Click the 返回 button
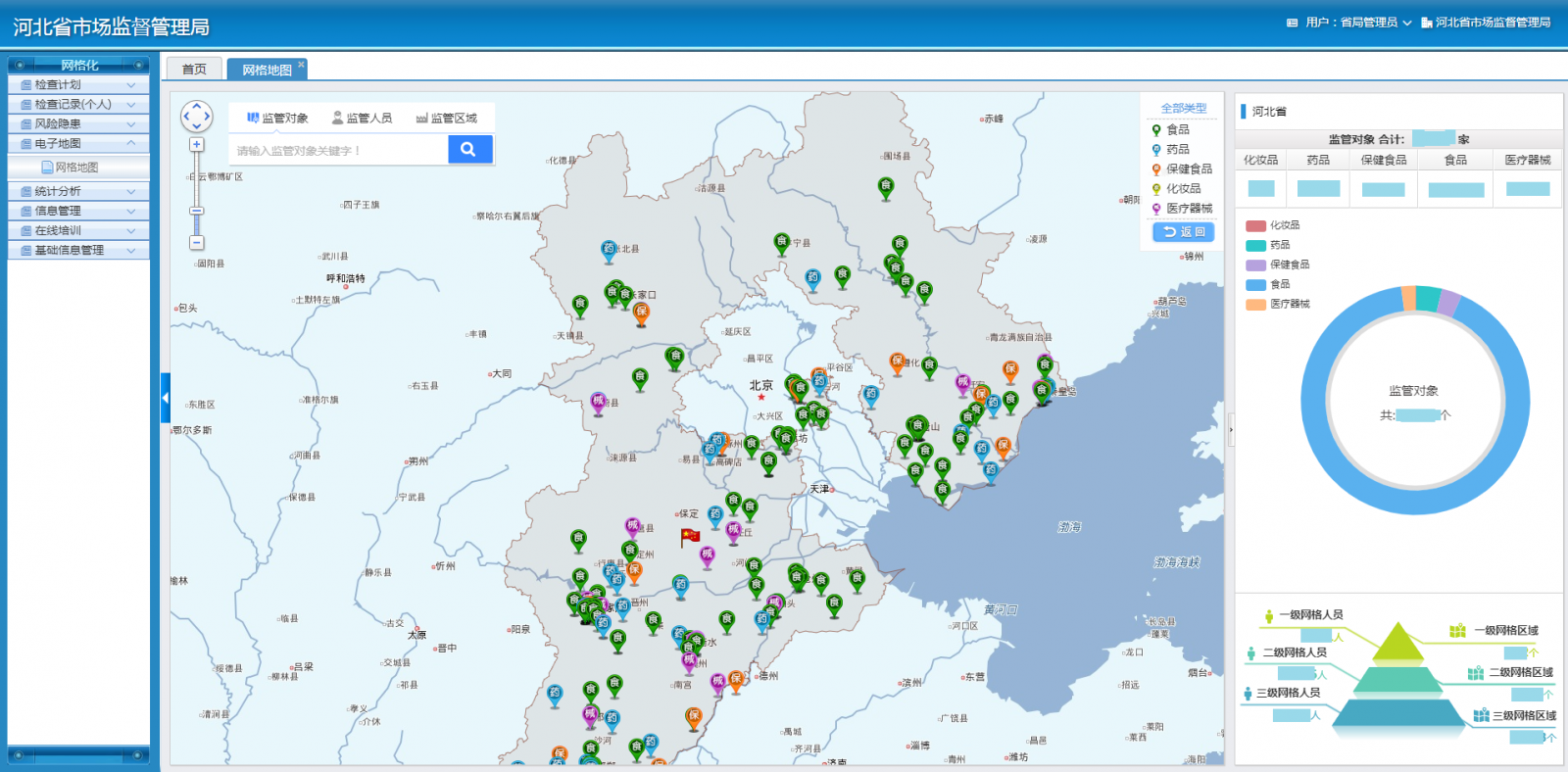1568x772 pixels. (x=1184, y=232)
